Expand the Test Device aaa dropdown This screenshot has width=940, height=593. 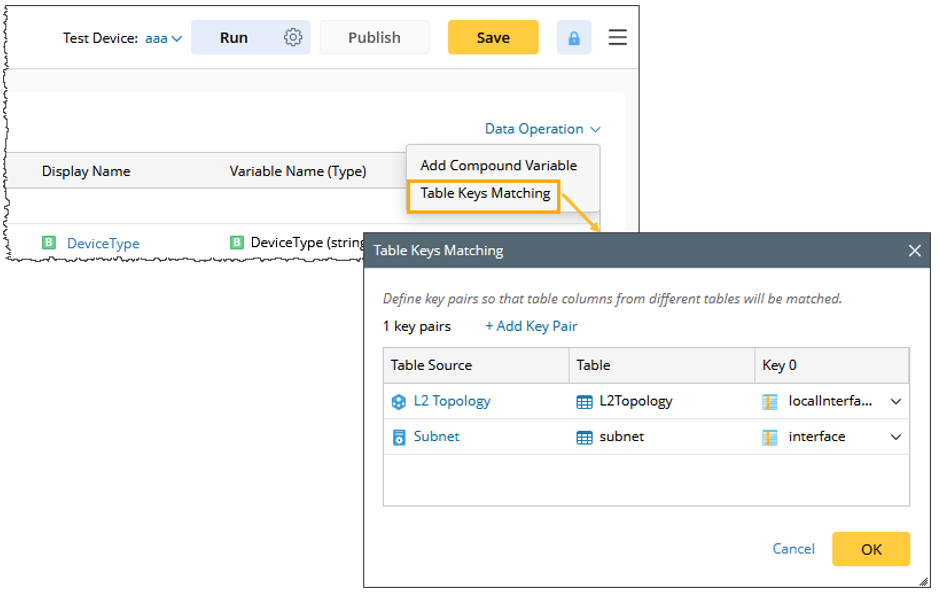tap(164, 38)
